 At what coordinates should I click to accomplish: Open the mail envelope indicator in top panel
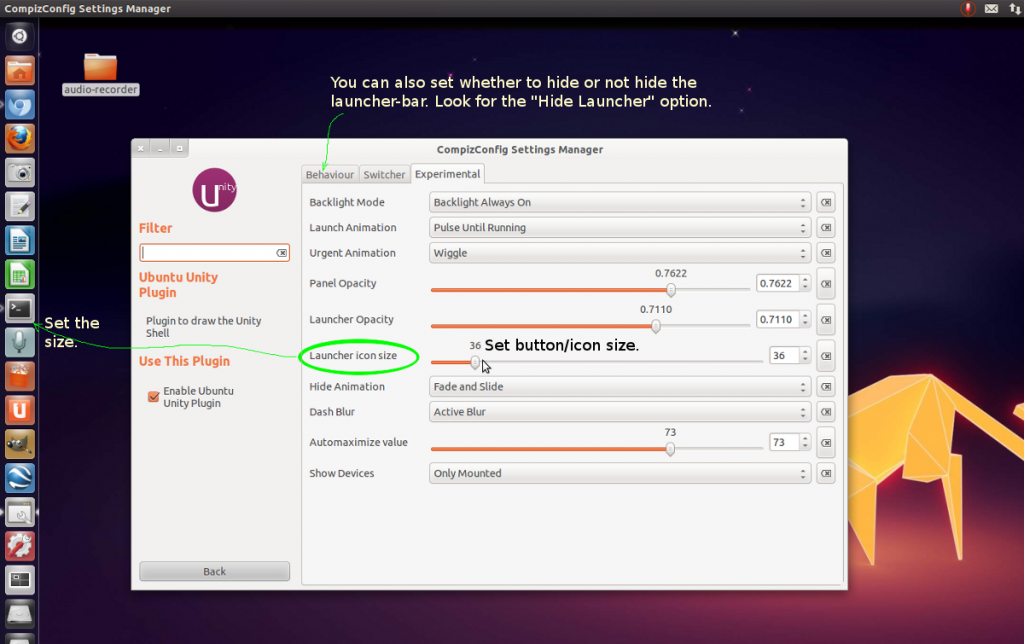991,8
